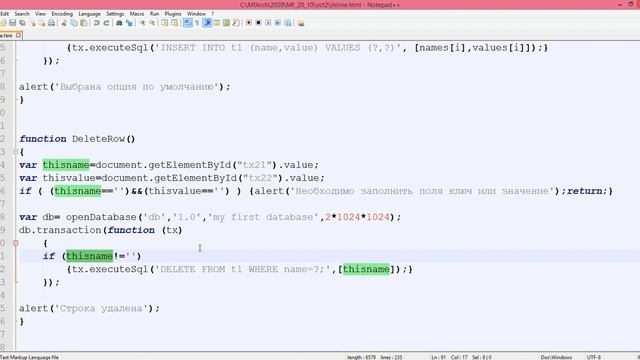The width and height of the screenshot is (640, 360).
Task: Click the Save All toolbar icon
Action: coord(22,23)
